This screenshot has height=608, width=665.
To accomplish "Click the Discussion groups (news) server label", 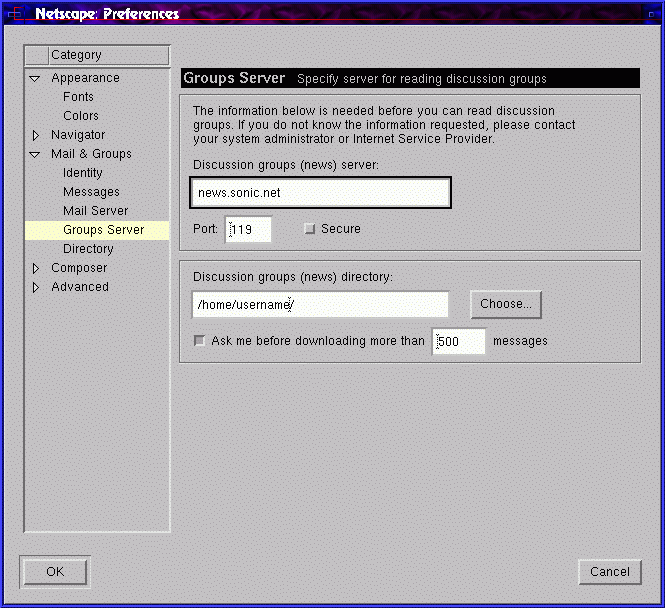I will (x=286, y=165).
